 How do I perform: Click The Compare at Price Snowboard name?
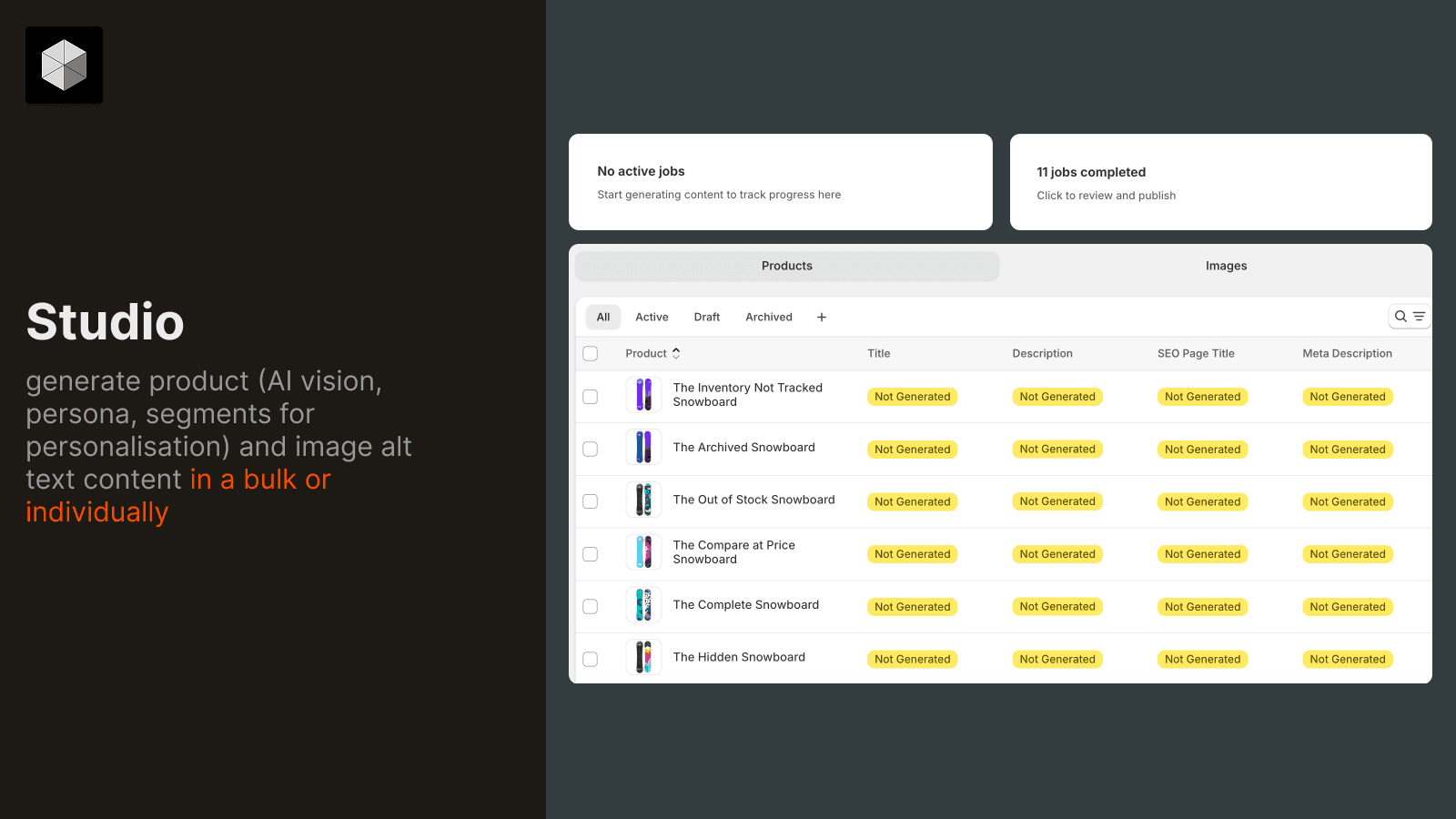[x=734, y=552]
